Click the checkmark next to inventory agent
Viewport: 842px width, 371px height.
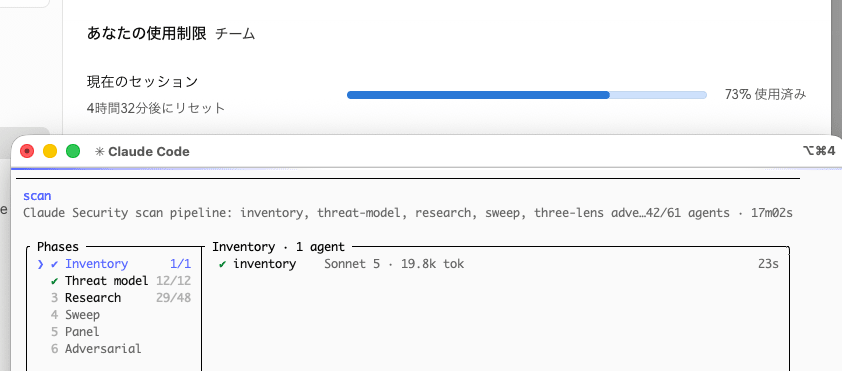(222, 264)
